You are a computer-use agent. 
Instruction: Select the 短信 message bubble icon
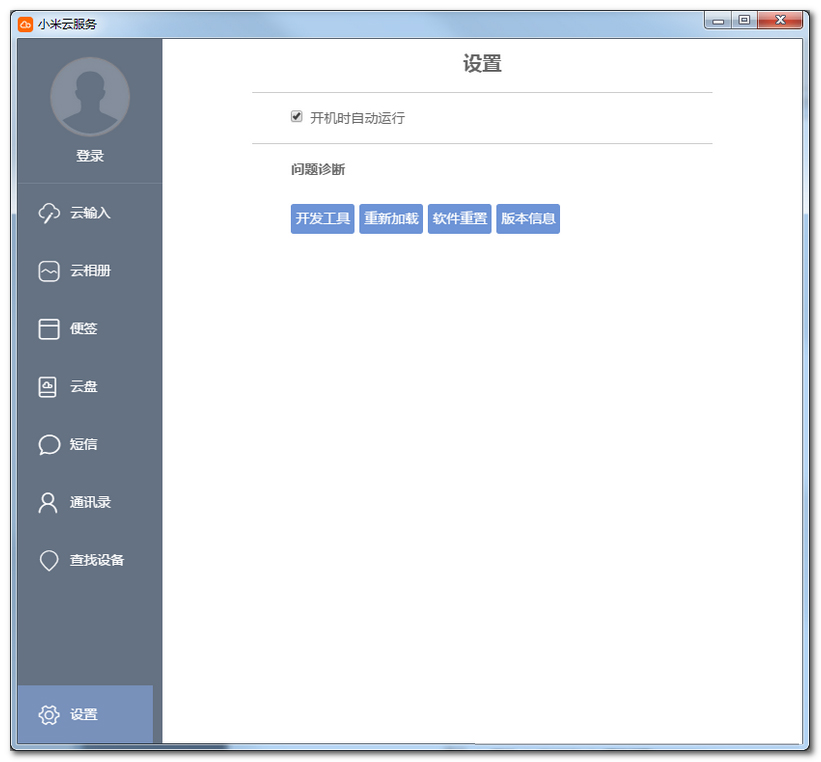(x=48, y=444)
